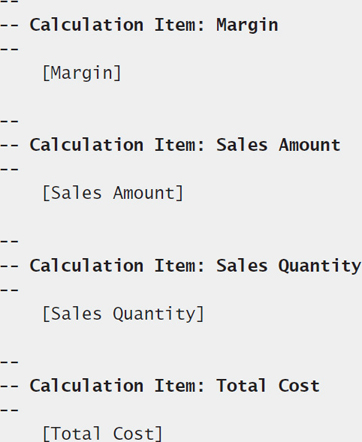Click bold 'Total Cost' in comment header
Viewport: 362px width, 442px height.
click(x=268, y=386)
